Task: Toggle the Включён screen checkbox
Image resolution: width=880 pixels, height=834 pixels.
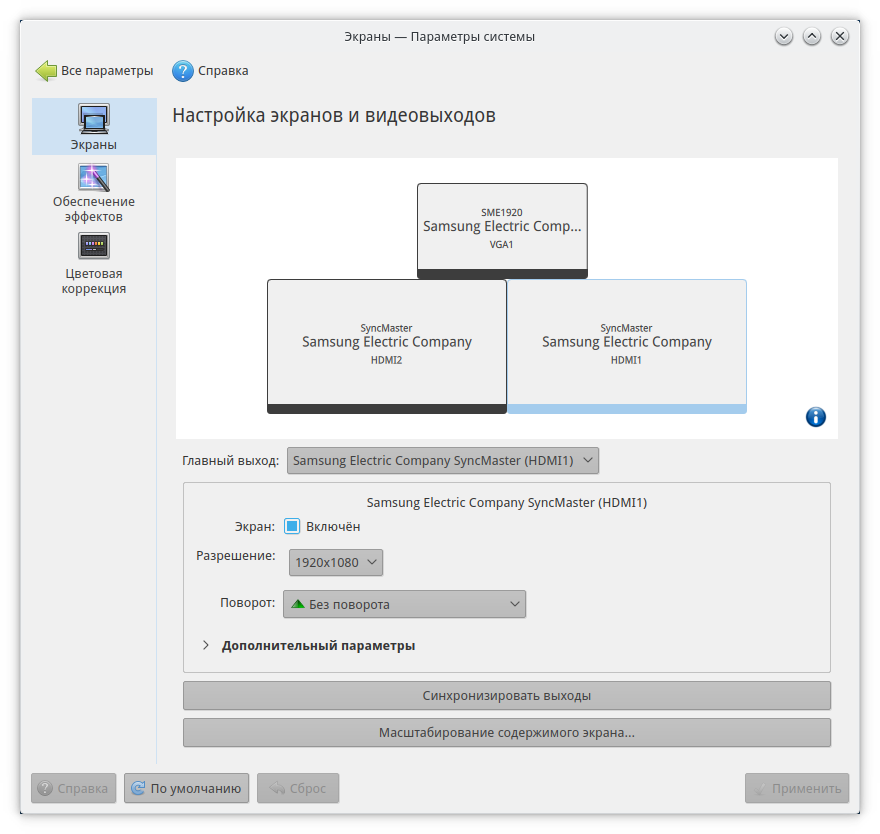Action: [292, 526]
